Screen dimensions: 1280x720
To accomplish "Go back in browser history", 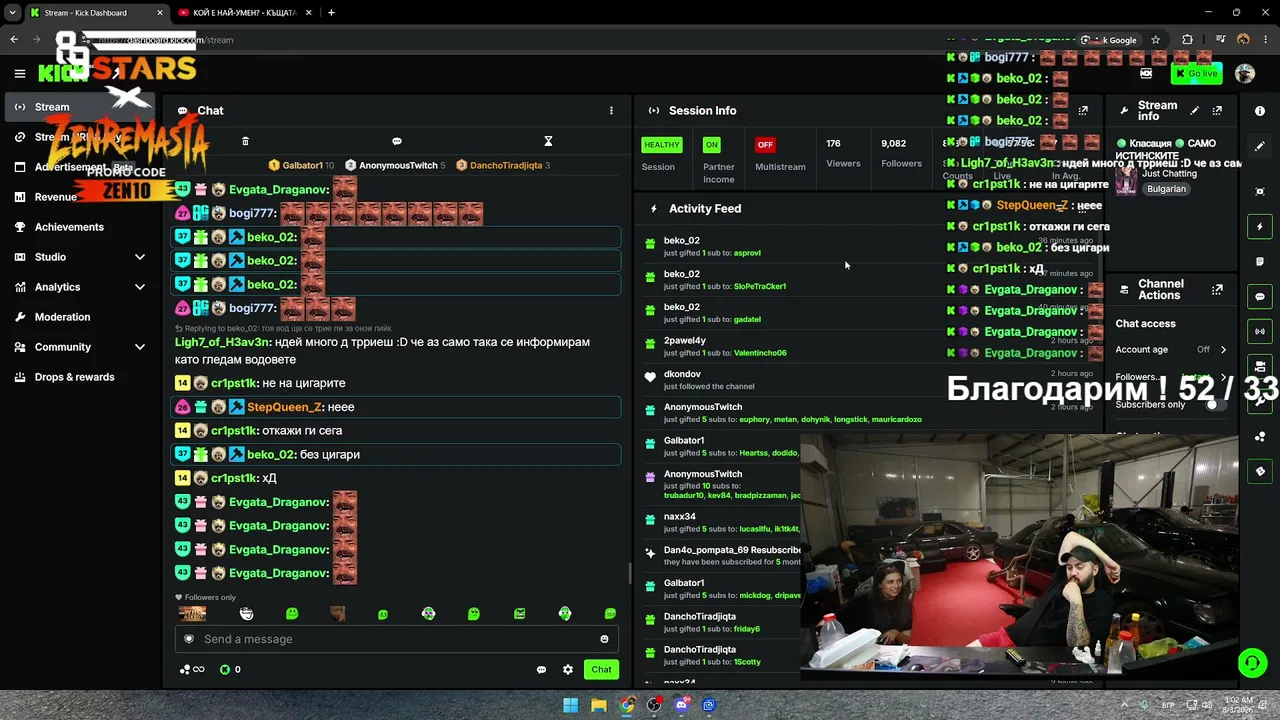I will (14, 40).
